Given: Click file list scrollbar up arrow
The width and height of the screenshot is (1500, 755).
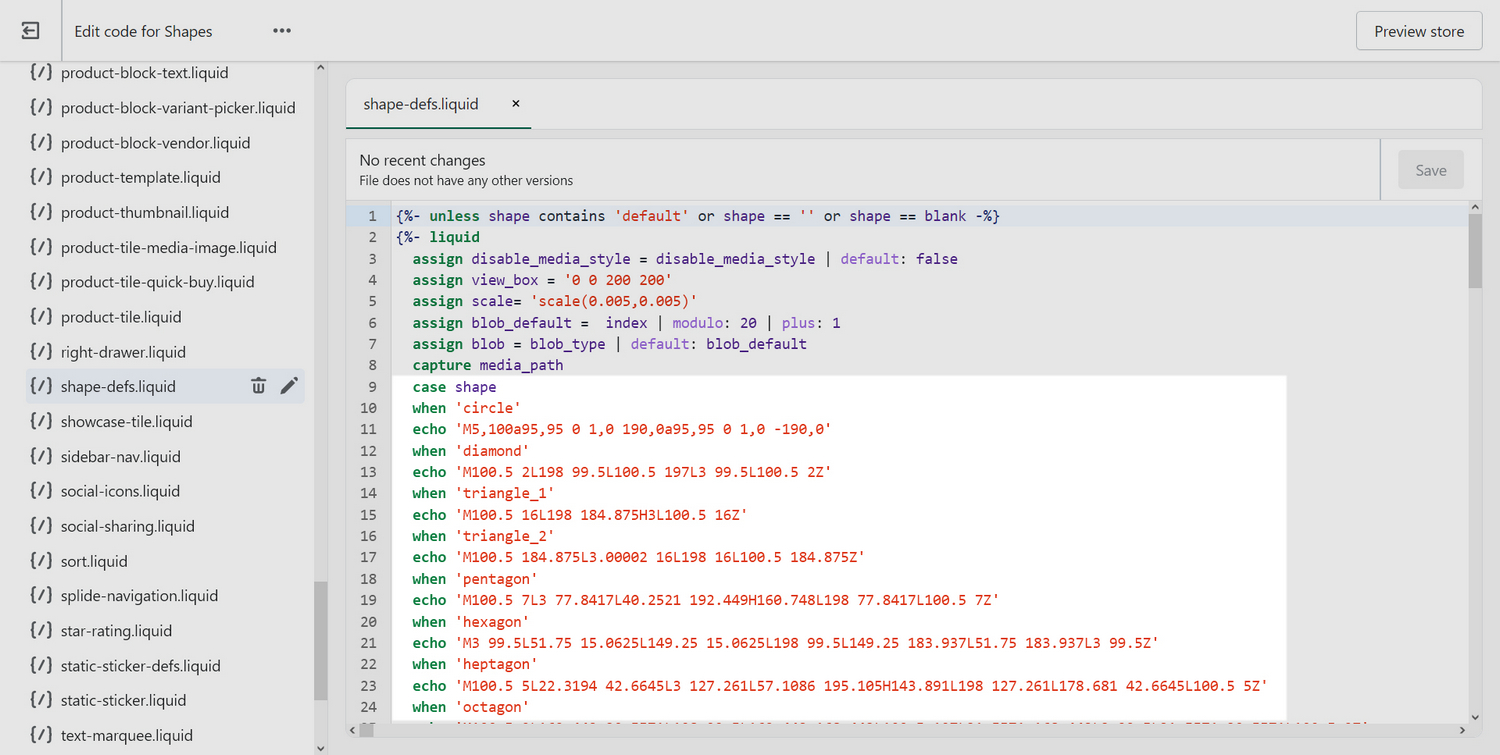Looking at the screenshot, I should [x=321, y=68].
